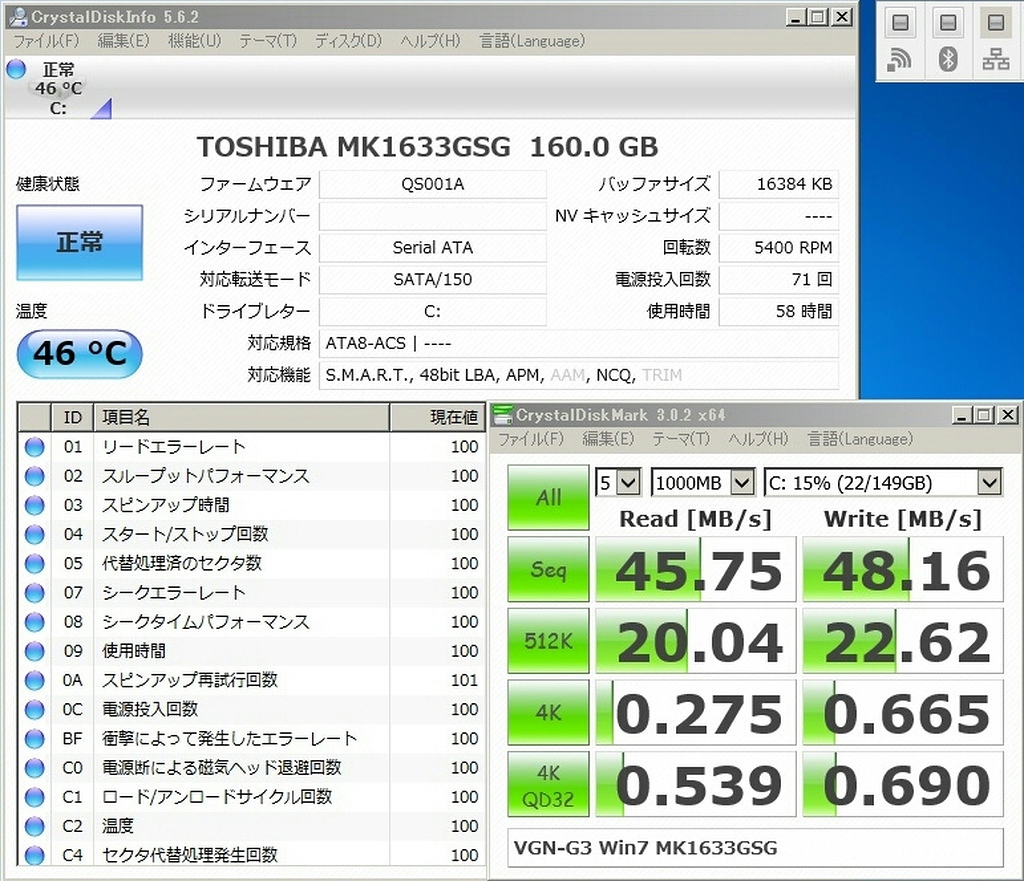The height and width of the screenshot is (881, 1024).
Task: Open CrystalDiskMark 編集(E) menu
Action: (608, 439)
